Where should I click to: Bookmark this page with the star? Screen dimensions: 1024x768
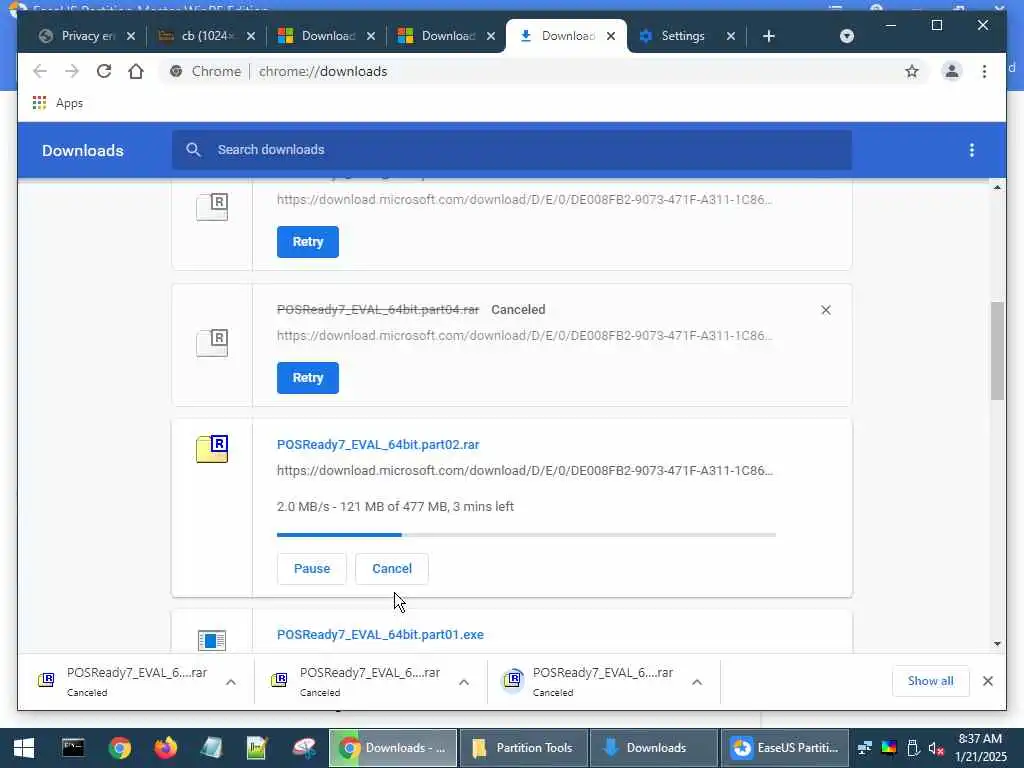point(912,71)
